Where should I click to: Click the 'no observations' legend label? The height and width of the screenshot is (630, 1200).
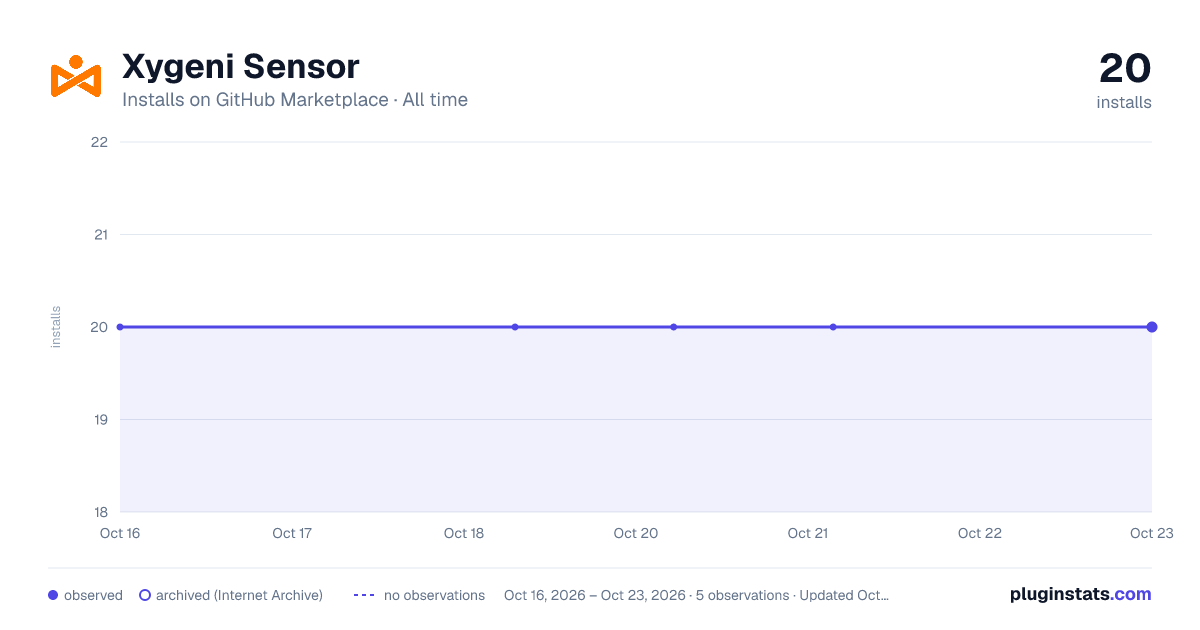point(434,595)
